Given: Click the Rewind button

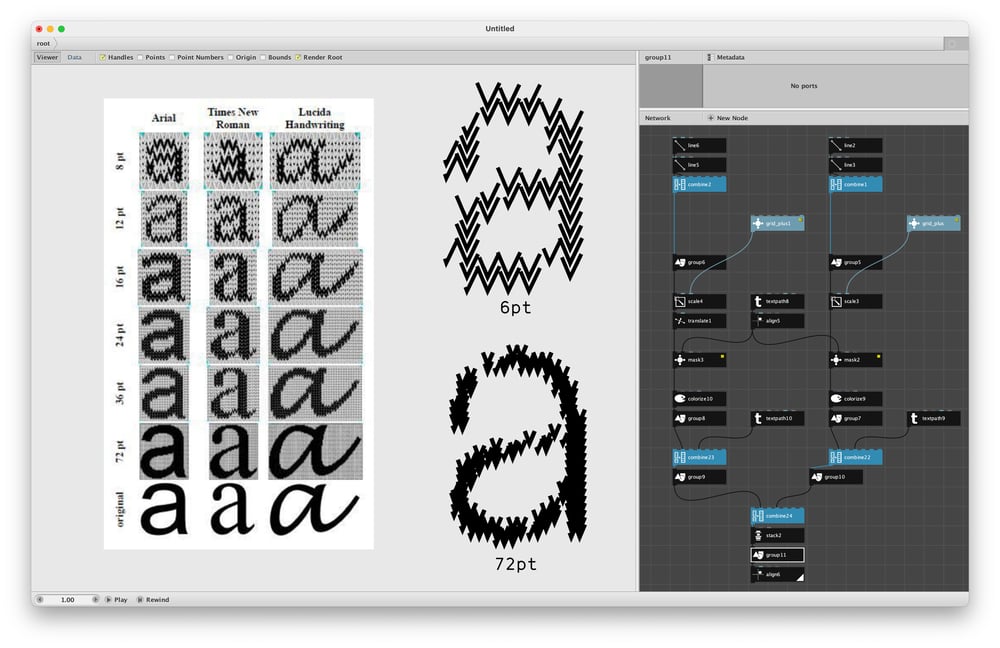Looking at the screenshot, I should 153,600.
